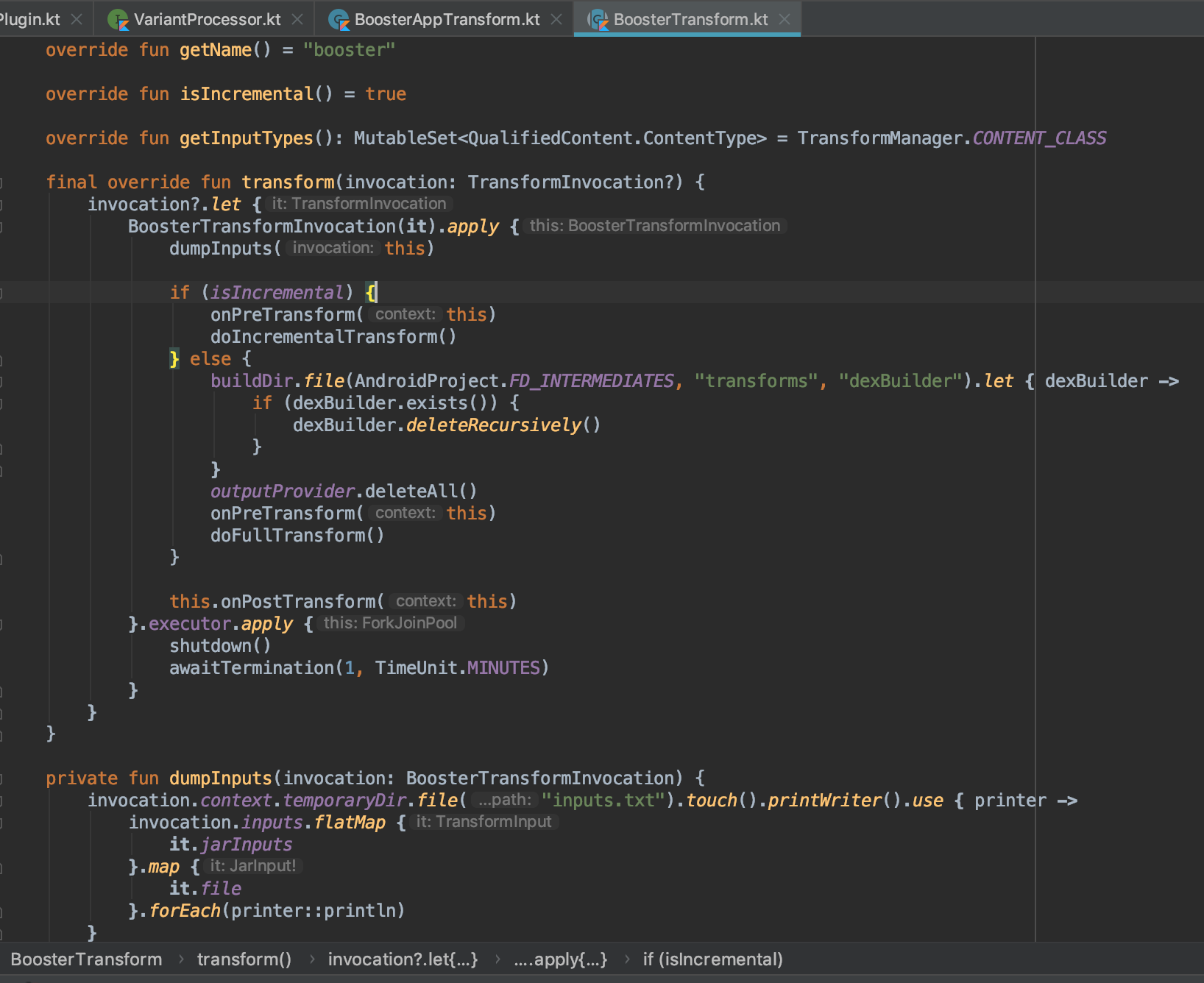Click the invocation?.let{...} breadcrumb
Screen dimensions: 1204x983
coord(403,959)
